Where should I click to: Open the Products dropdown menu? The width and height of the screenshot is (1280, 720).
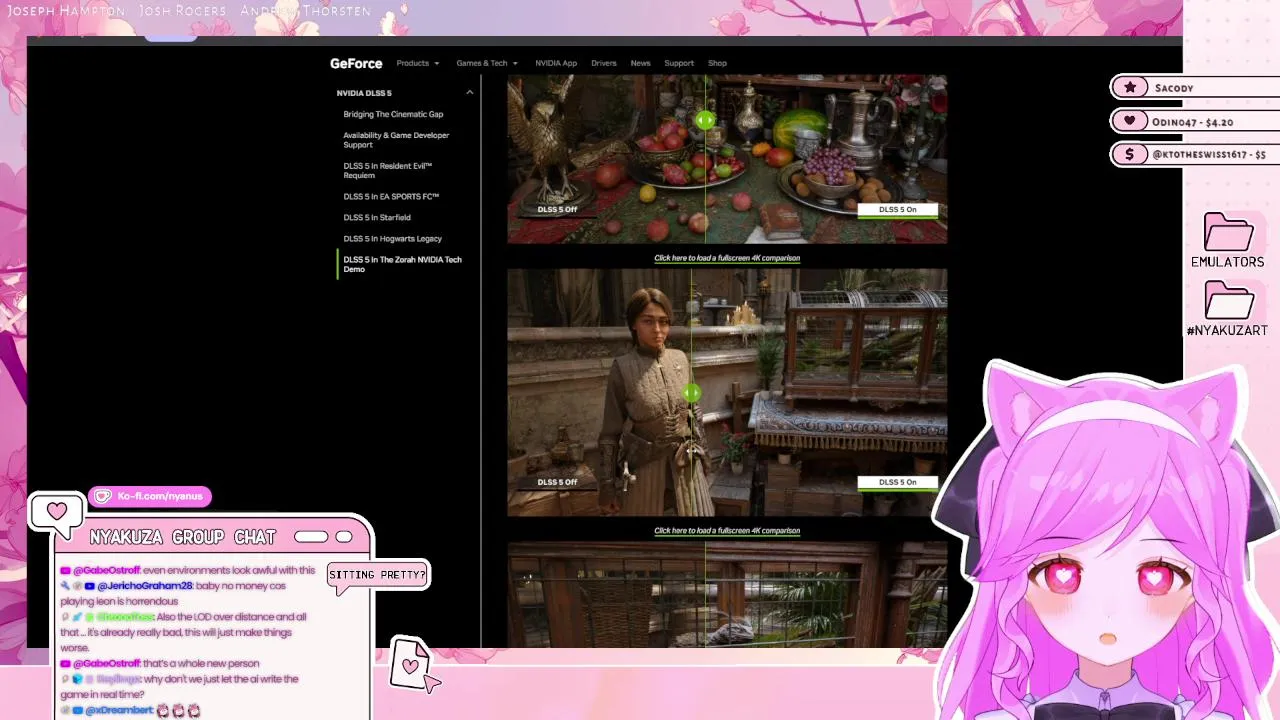(417, 63)
